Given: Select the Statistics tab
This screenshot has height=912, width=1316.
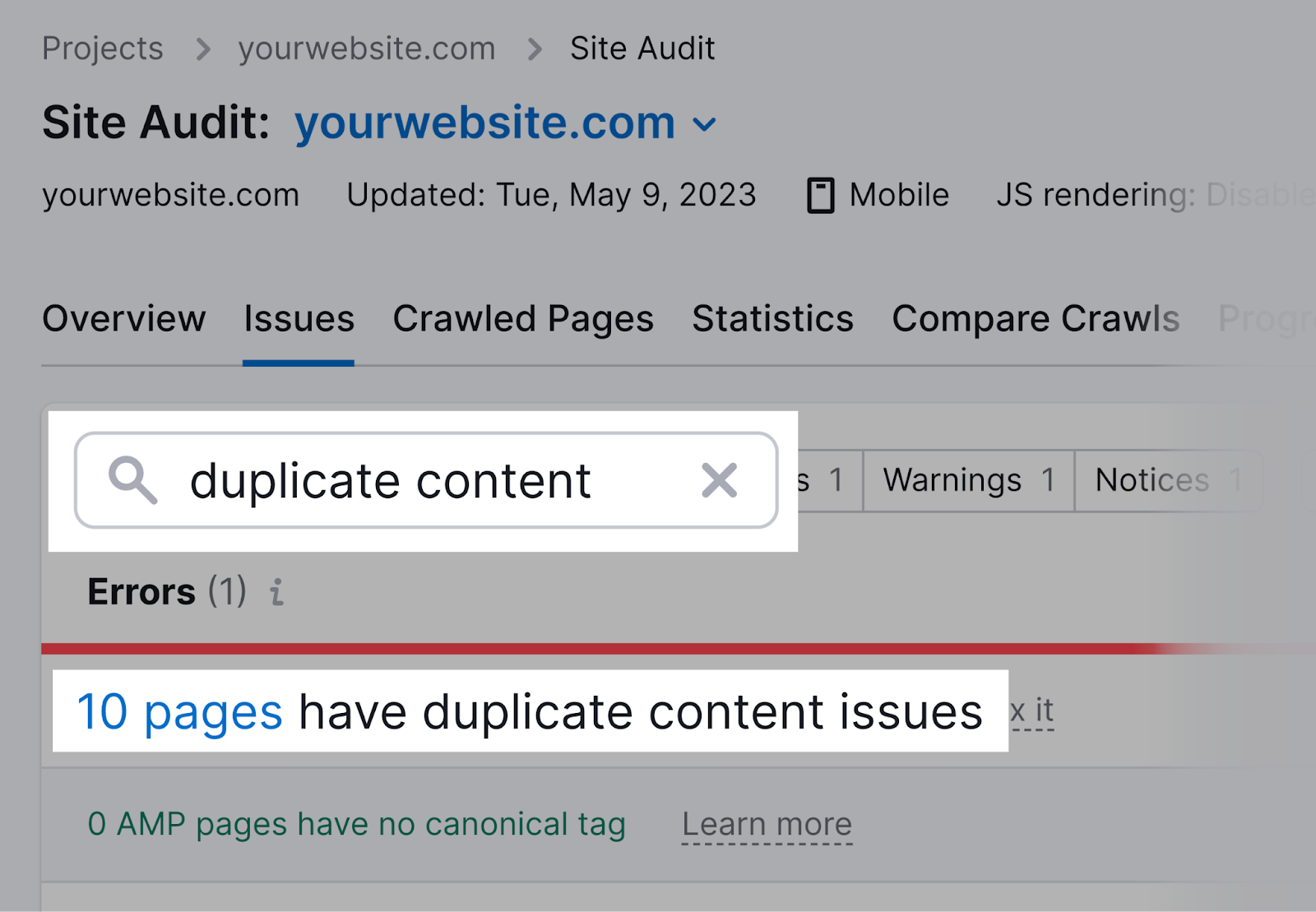Looking at the screenshot, I should [772, 319].
